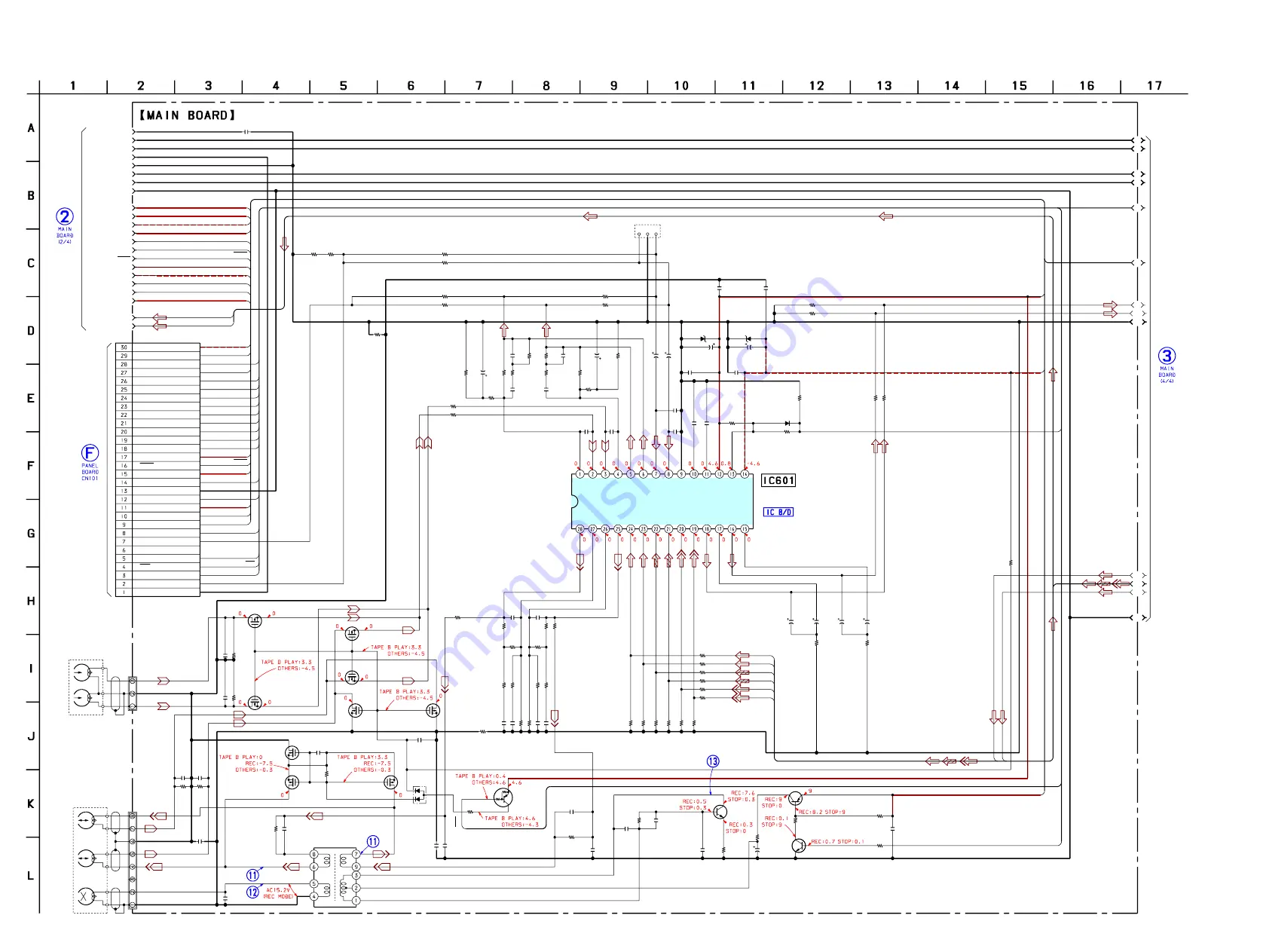This screenshot has height=952, width=1266.
Task: Click the circled 12 waveform marker
Action: pos(253,892)
